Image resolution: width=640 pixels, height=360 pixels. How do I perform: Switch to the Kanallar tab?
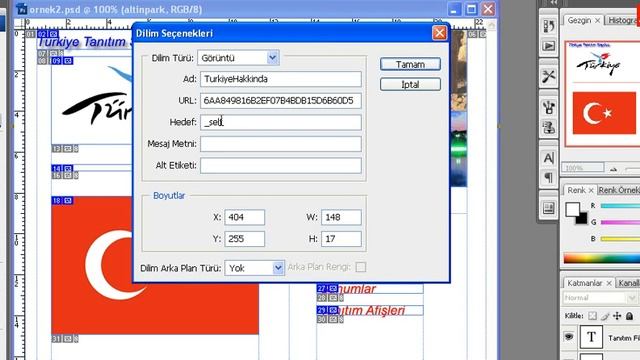pos(629,283)
